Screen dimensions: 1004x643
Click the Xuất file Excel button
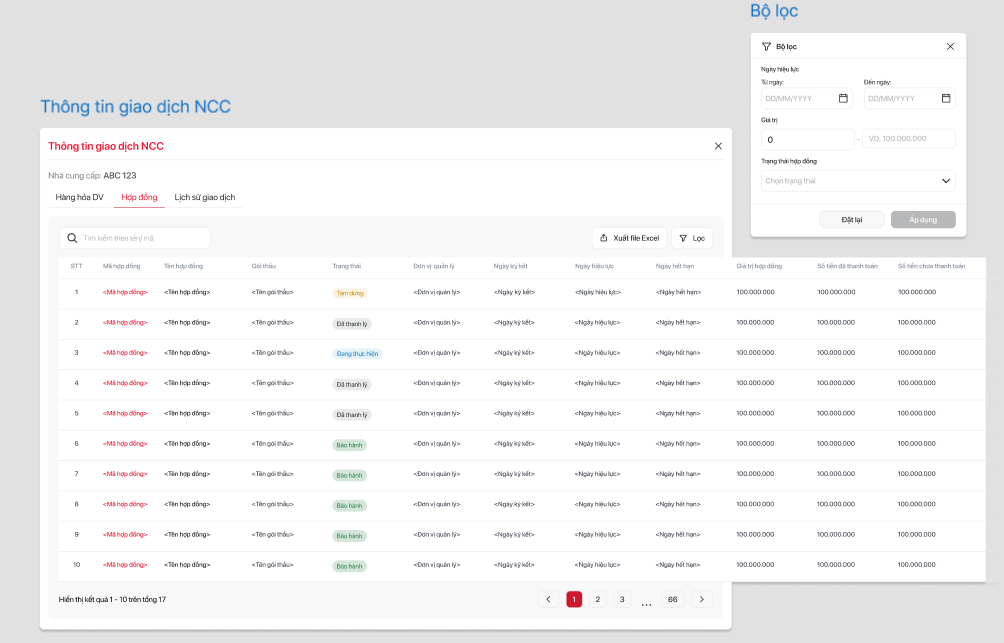629,238
